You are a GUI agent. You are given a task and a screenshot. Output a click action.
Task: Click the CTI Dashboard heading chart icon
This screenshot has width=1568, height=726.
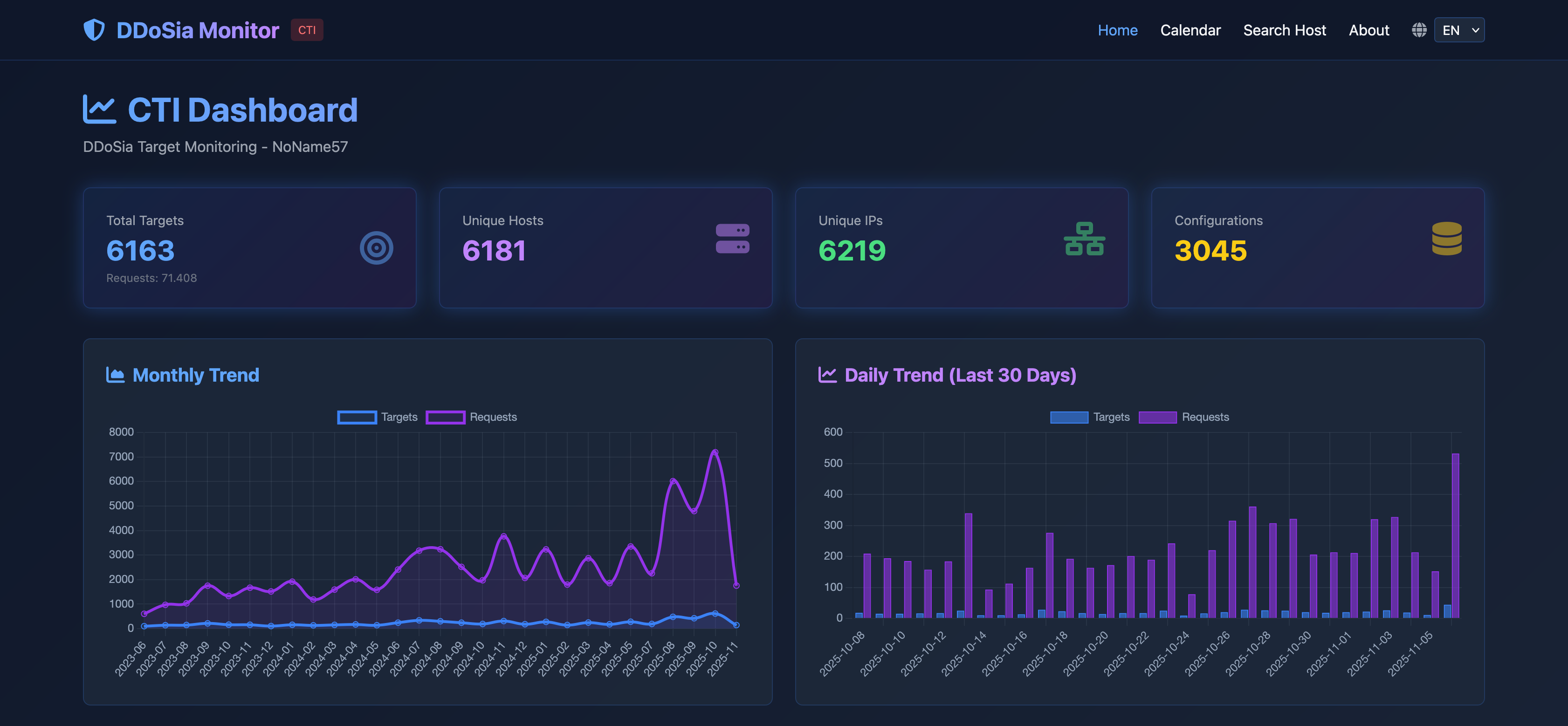pyautogui.click(x=99, y=110)
